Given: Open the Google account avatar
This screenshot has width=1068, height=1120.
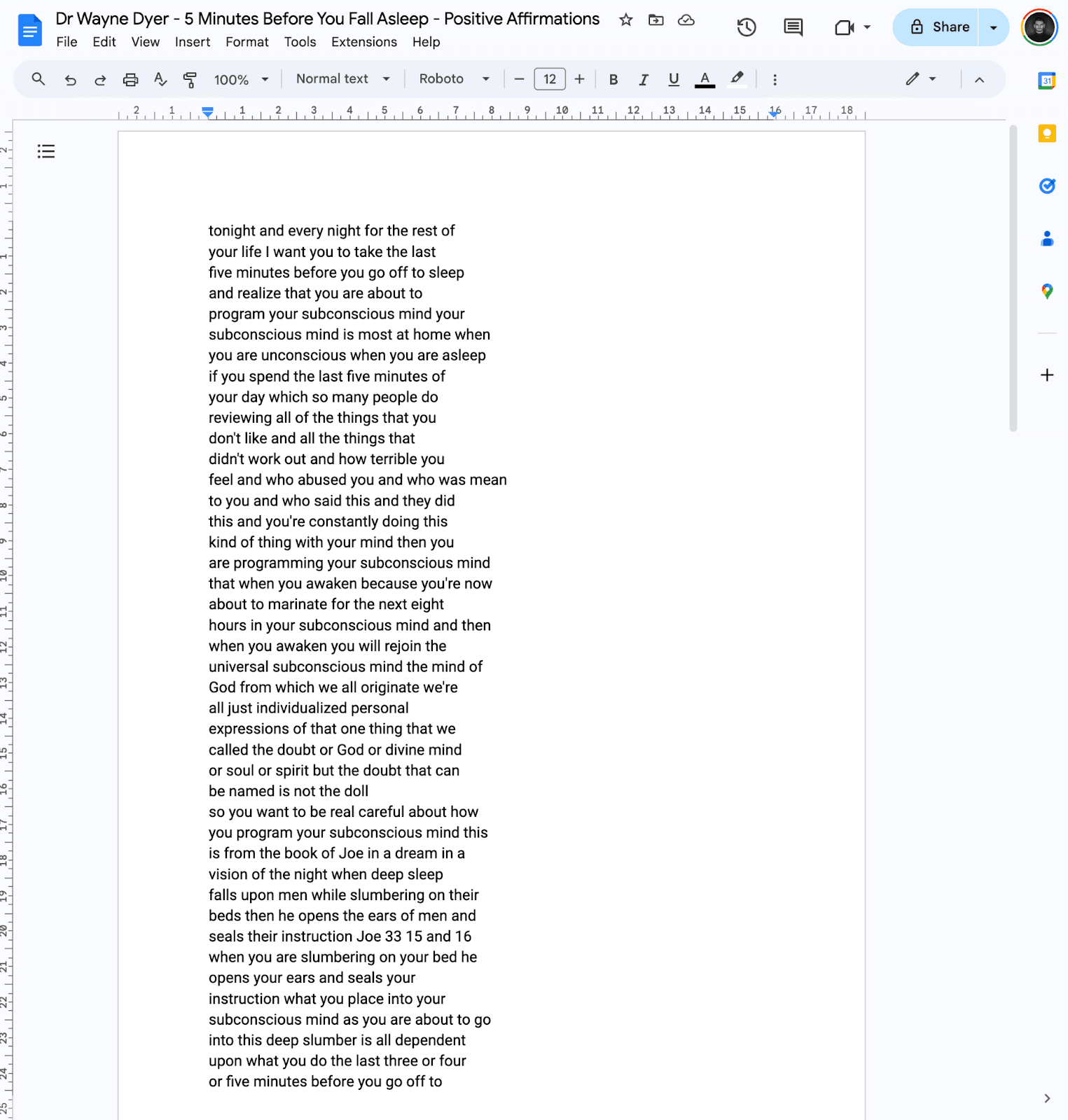Looking at the screenshot, I should click(1039, 27).
